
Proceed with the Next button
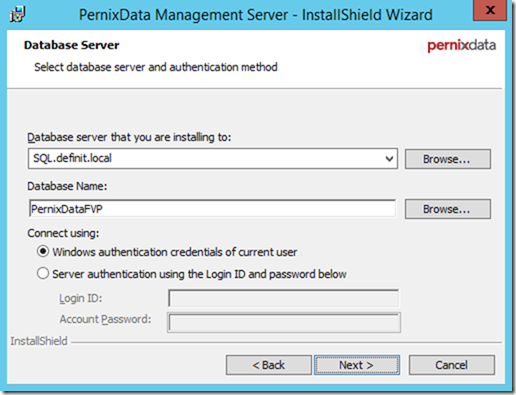coord(357,365)
